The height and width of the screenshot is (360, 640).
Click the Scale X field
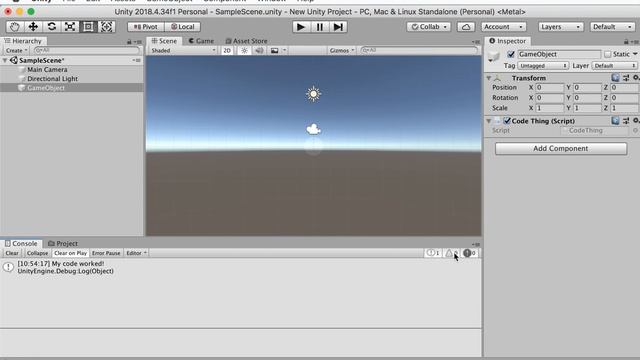[549, 108]
